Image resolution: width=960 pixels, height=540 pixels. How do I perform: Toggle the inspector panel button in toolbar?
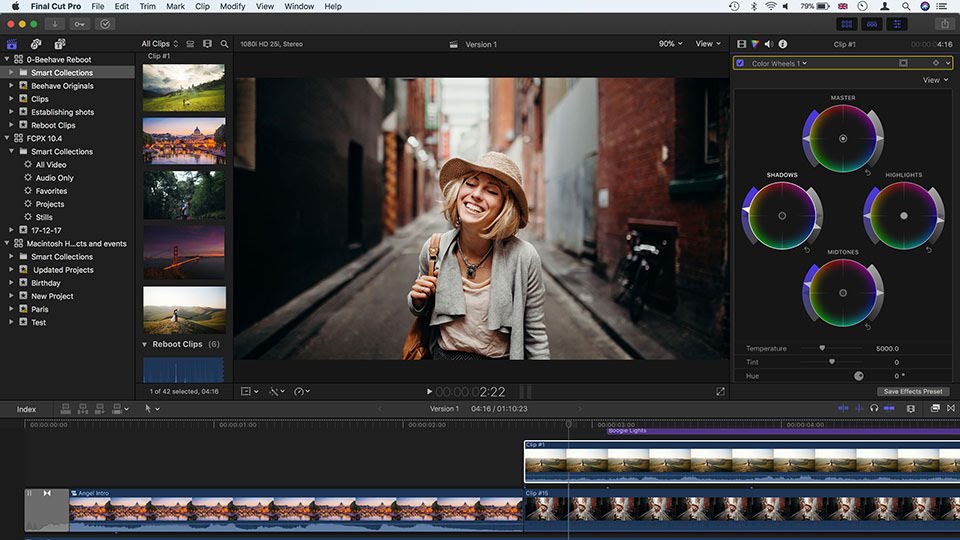[x=895, y=24]
